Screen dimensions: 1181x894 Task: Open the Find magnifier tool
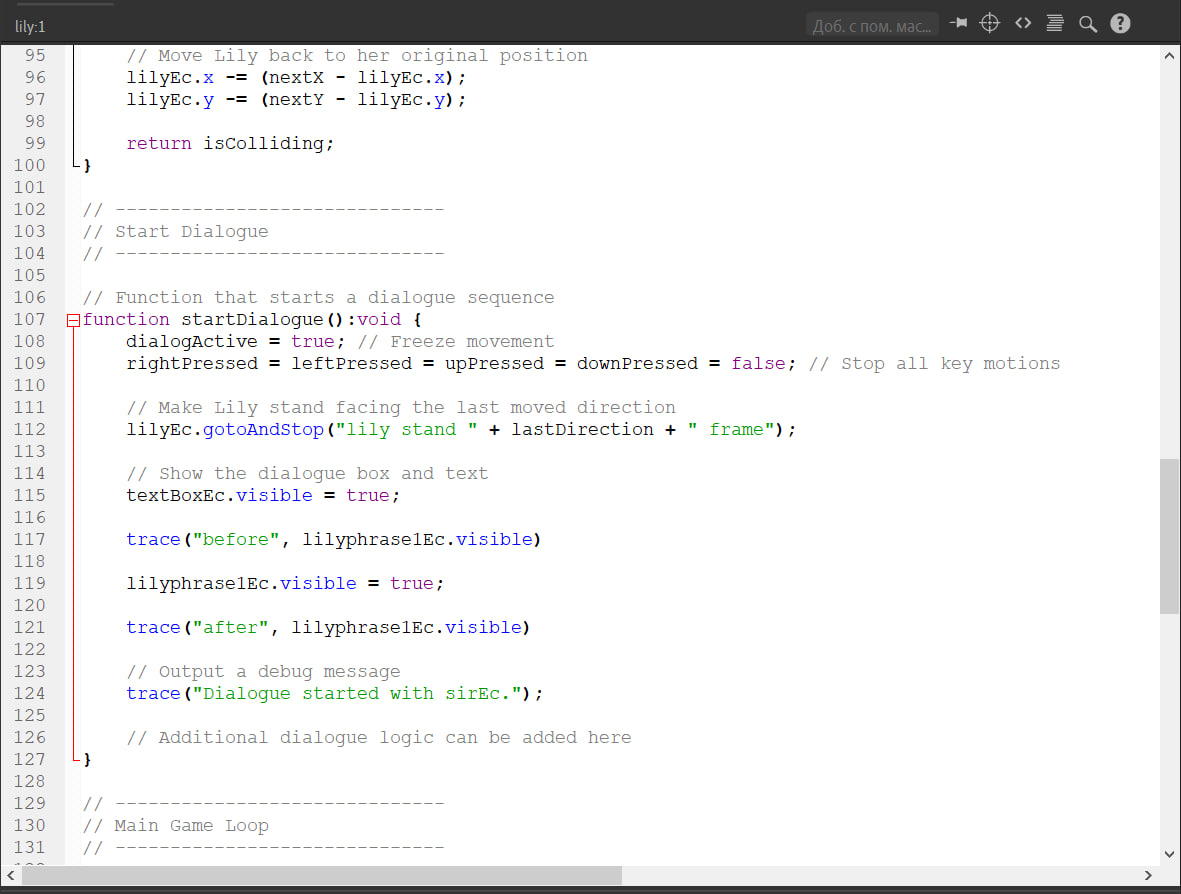[1088, 24]
